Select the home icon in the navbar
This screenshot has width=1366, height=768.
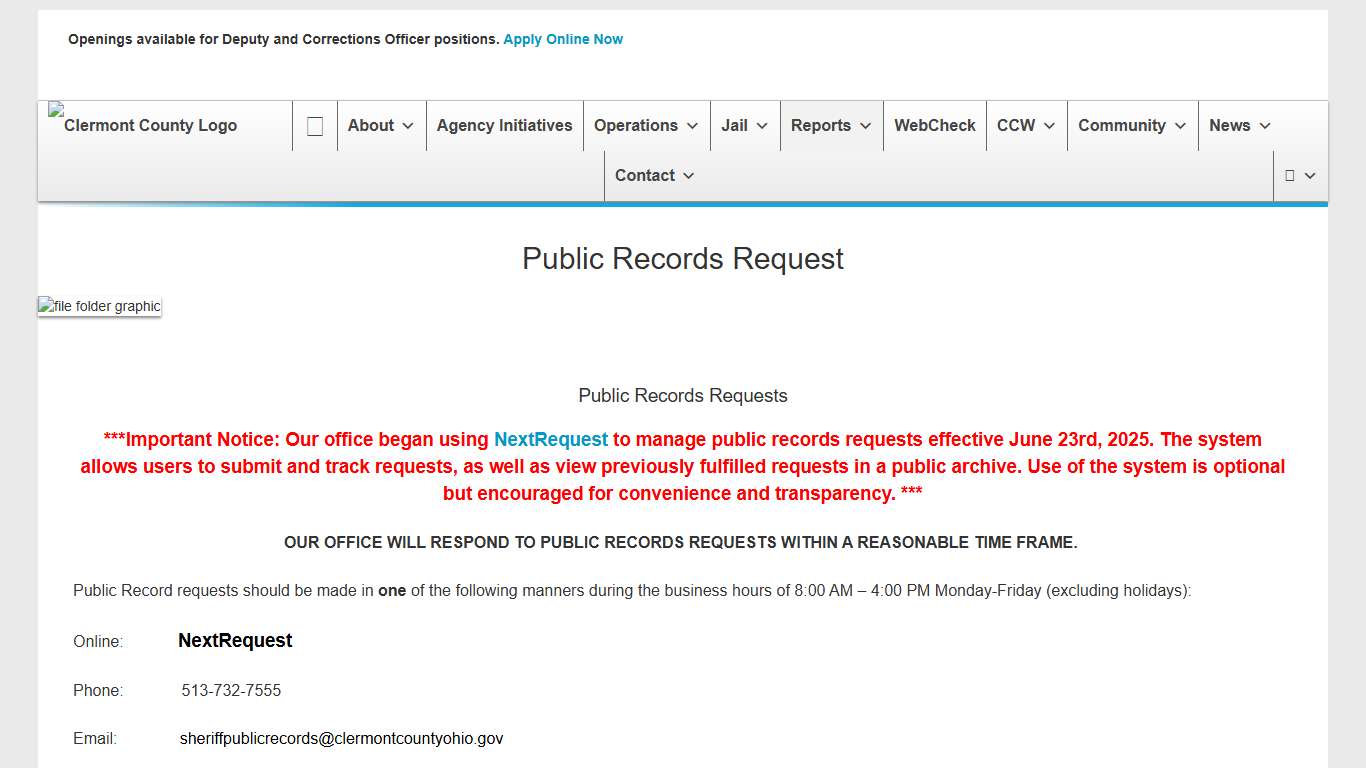(314, 125)
